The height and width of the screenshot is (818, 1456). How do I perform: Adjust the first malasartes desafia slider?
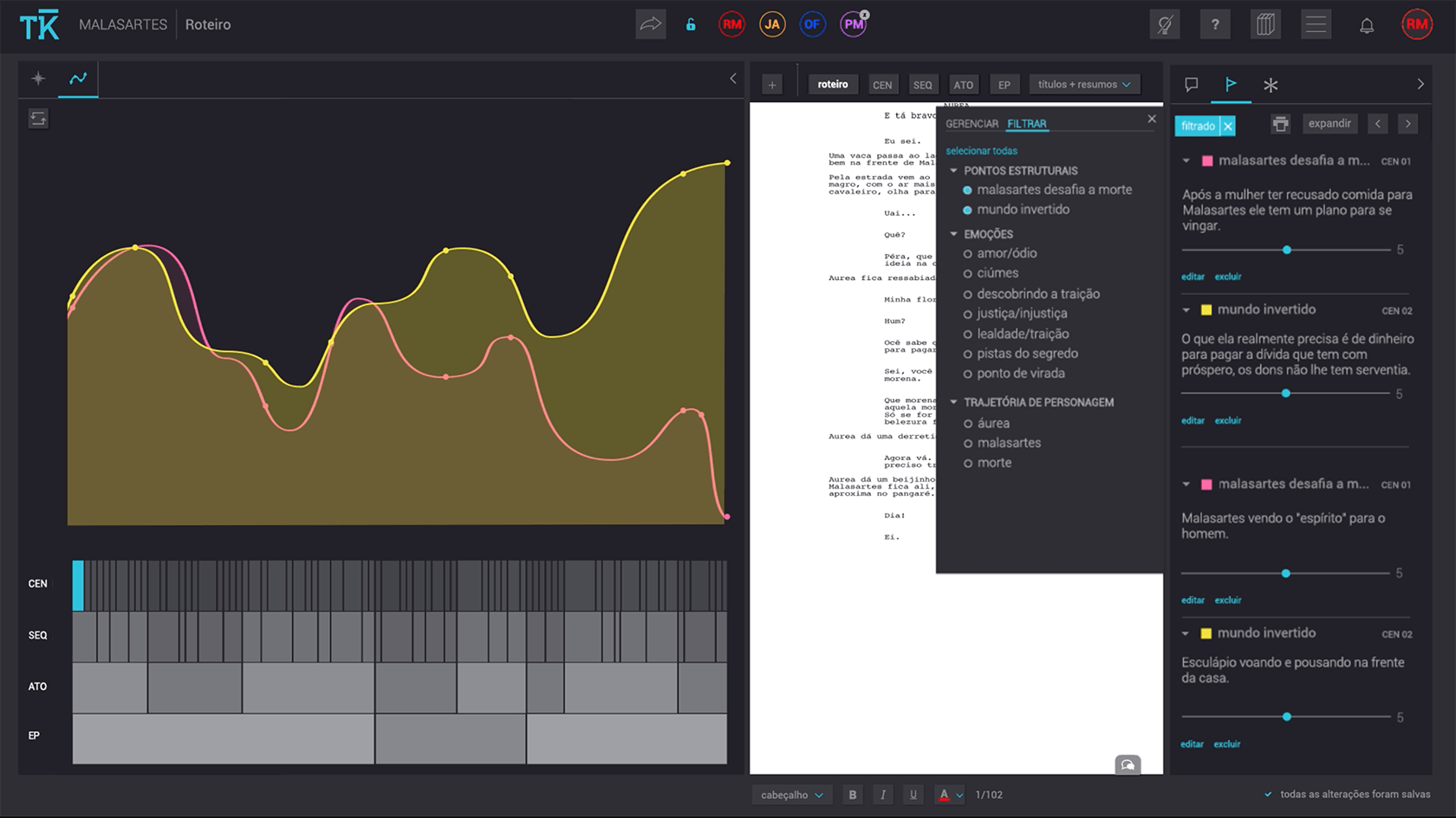click(1287, 250)
